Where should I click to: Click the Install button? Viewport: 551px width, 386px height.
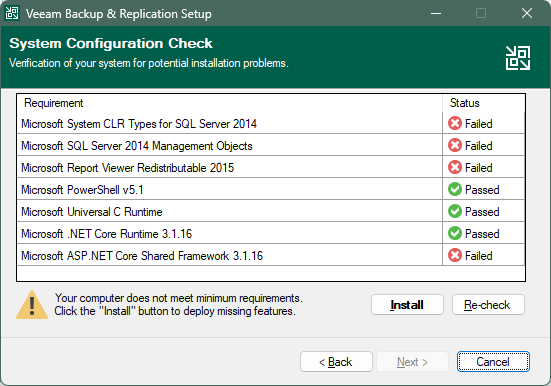coord(407,304)
